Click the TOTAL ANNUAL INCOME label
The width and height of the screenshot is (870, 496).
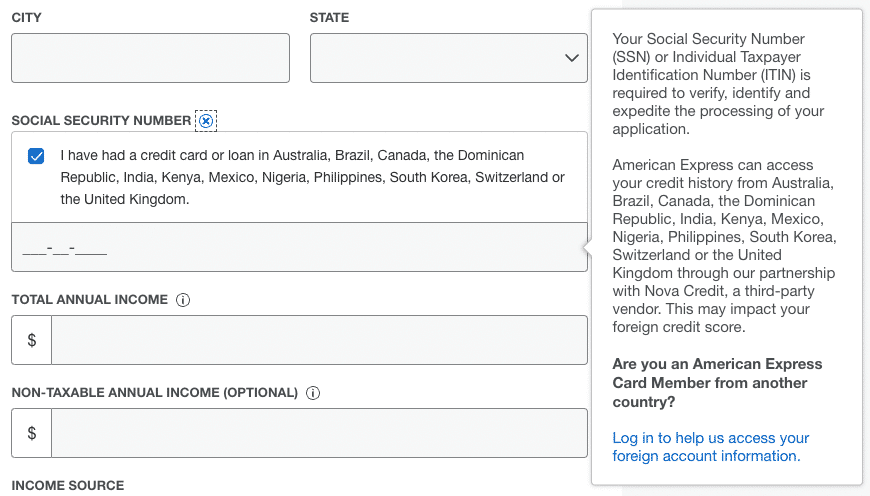coord(89,300)
